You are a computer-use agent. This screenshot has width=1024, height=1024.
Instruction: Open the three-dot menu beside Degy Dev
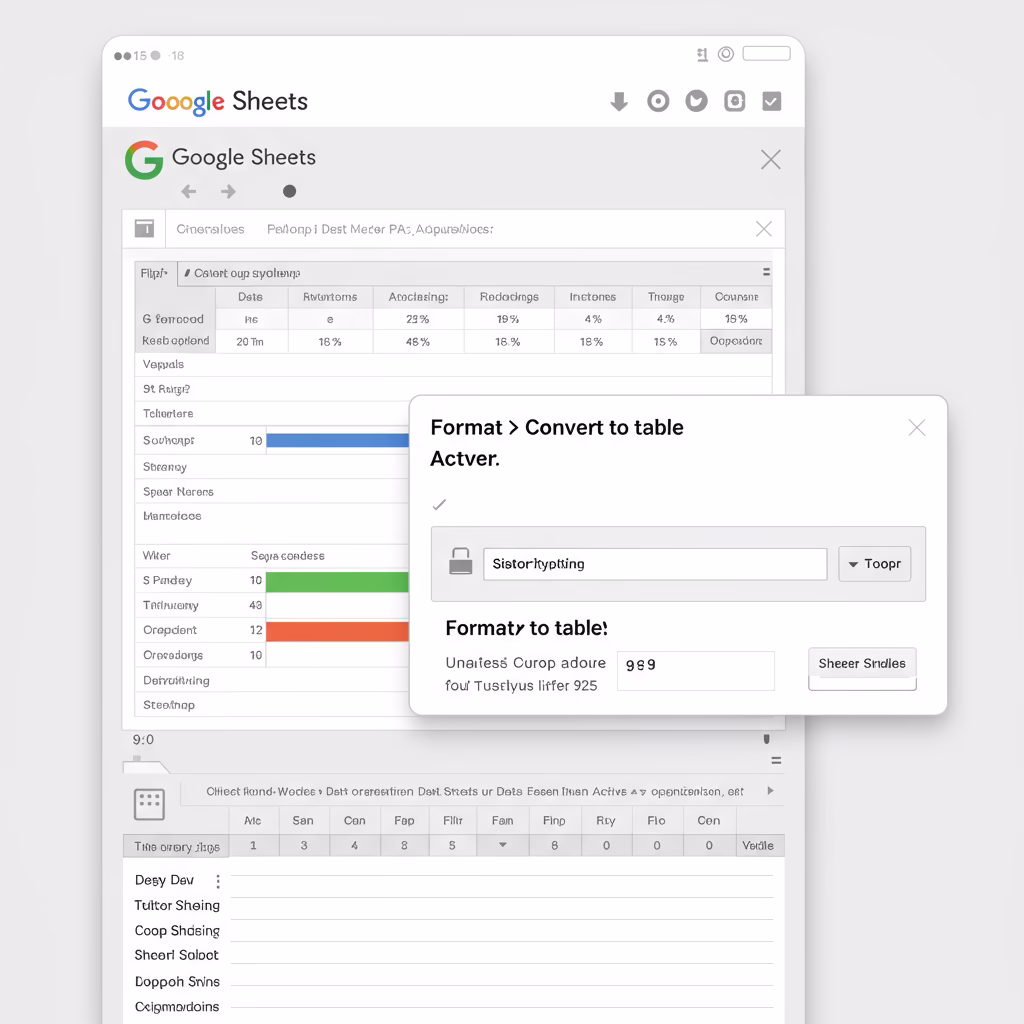[x=218, y=882]
